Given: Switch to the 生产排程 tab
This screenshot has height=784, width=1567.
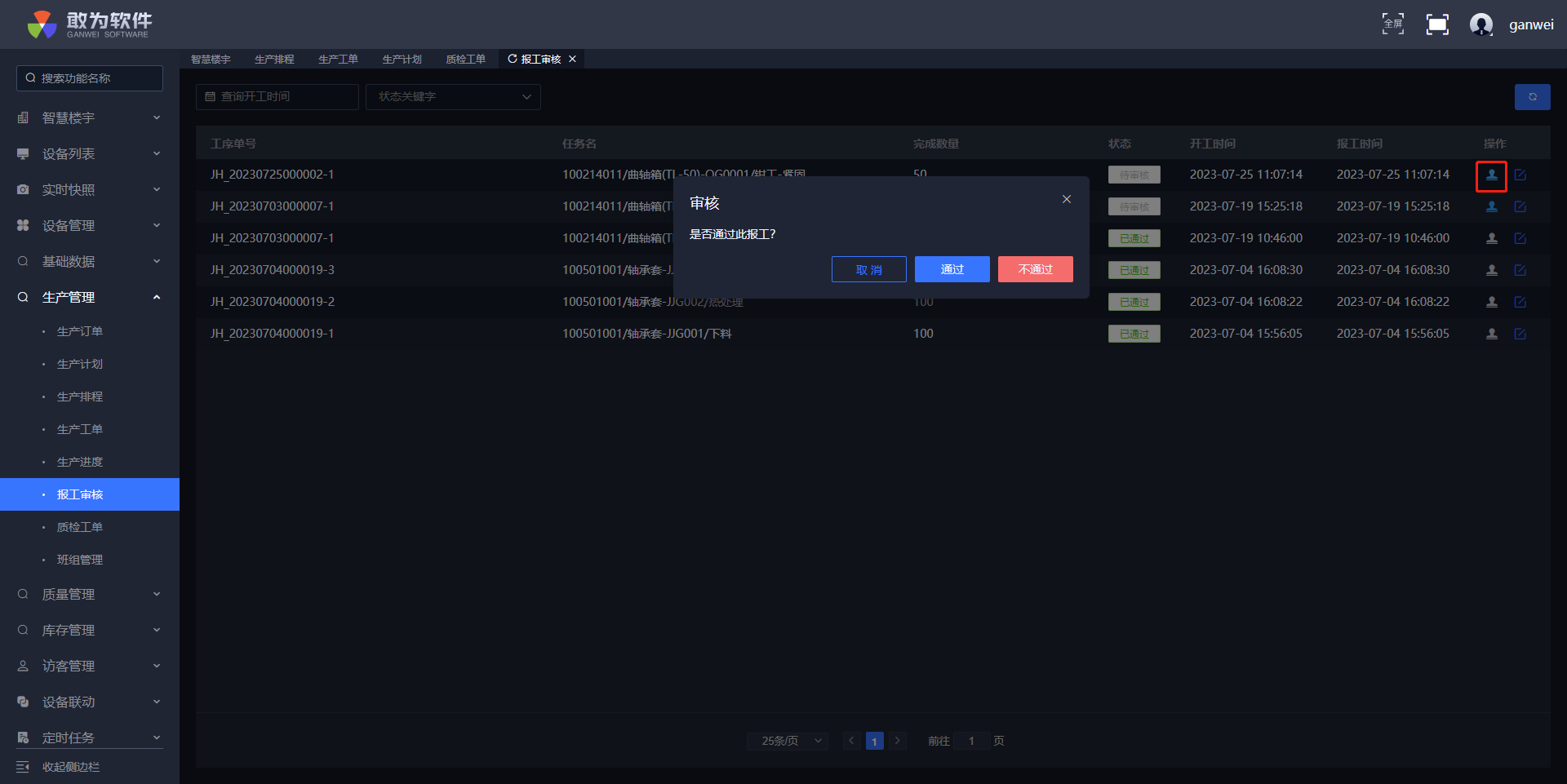Looking at the screenshot, I should (274, 59).
